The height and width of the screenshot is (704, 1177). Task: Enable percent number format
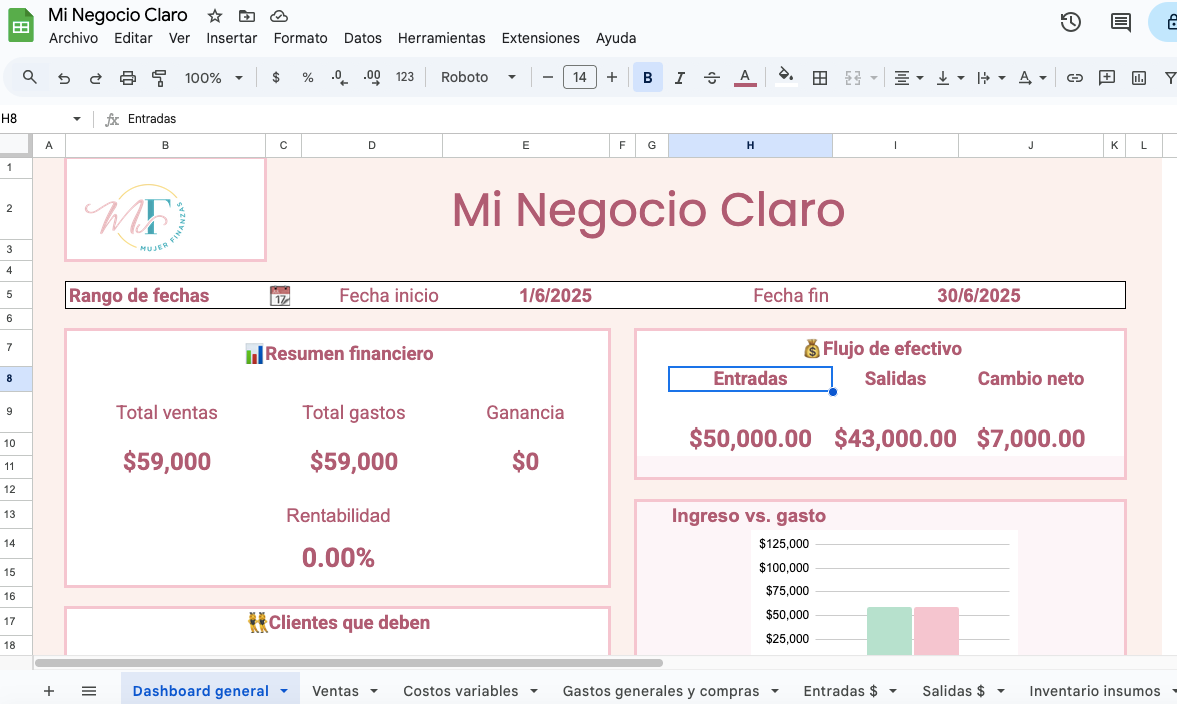point(307,77)
